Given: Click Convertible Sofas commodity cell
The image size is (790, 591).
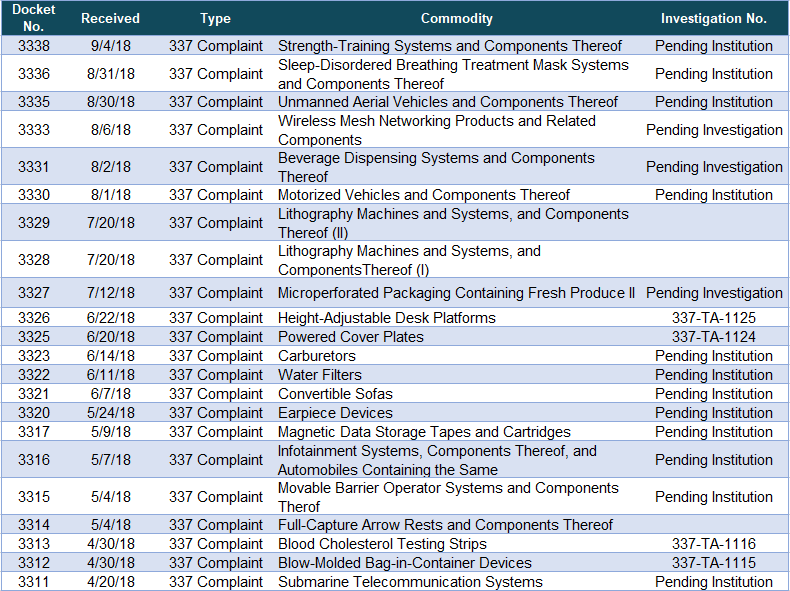Looking at the screenshot, I should point(335,394).
